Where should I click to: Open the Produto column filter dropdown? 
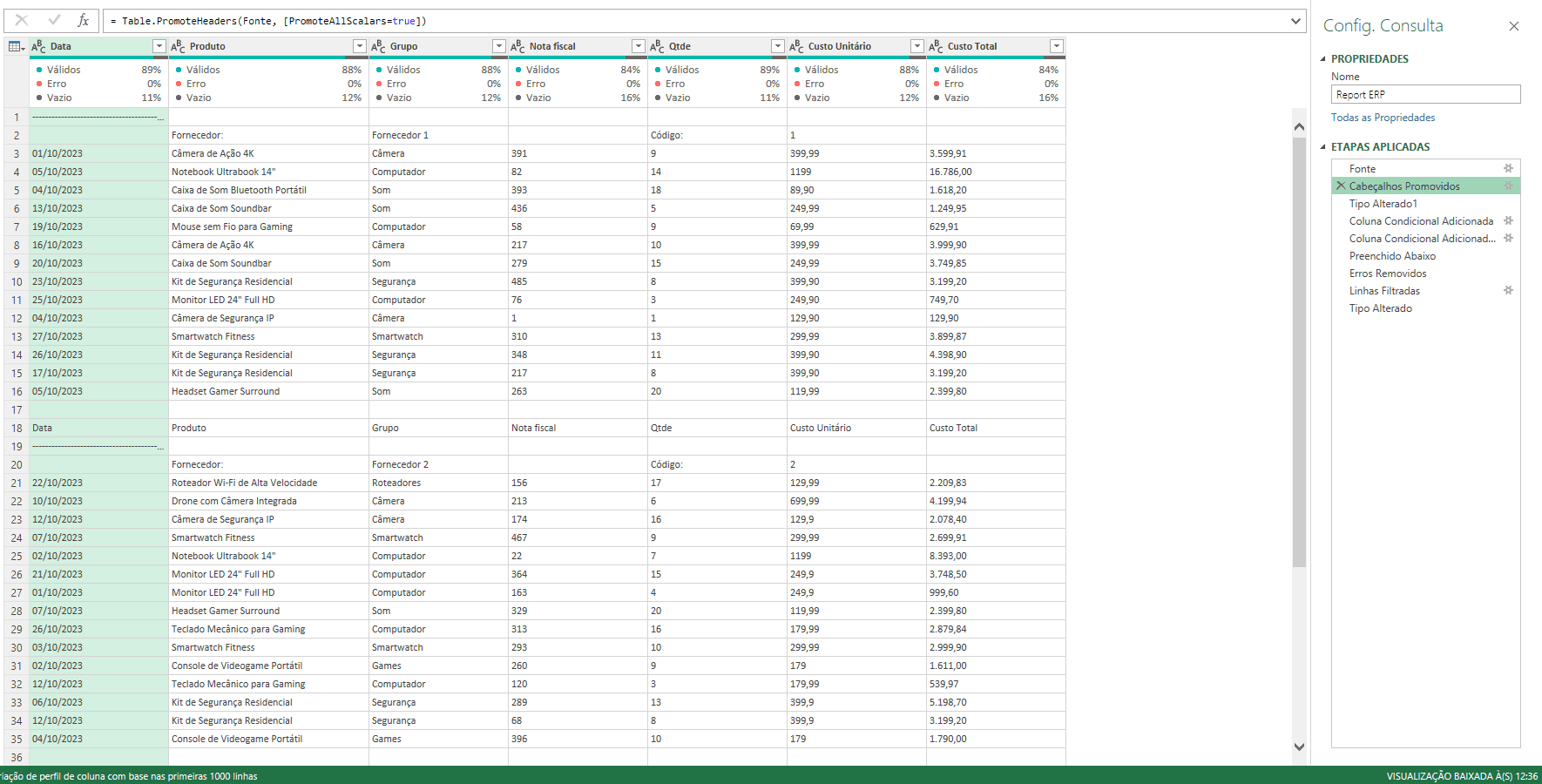click(x=359, y=45)
